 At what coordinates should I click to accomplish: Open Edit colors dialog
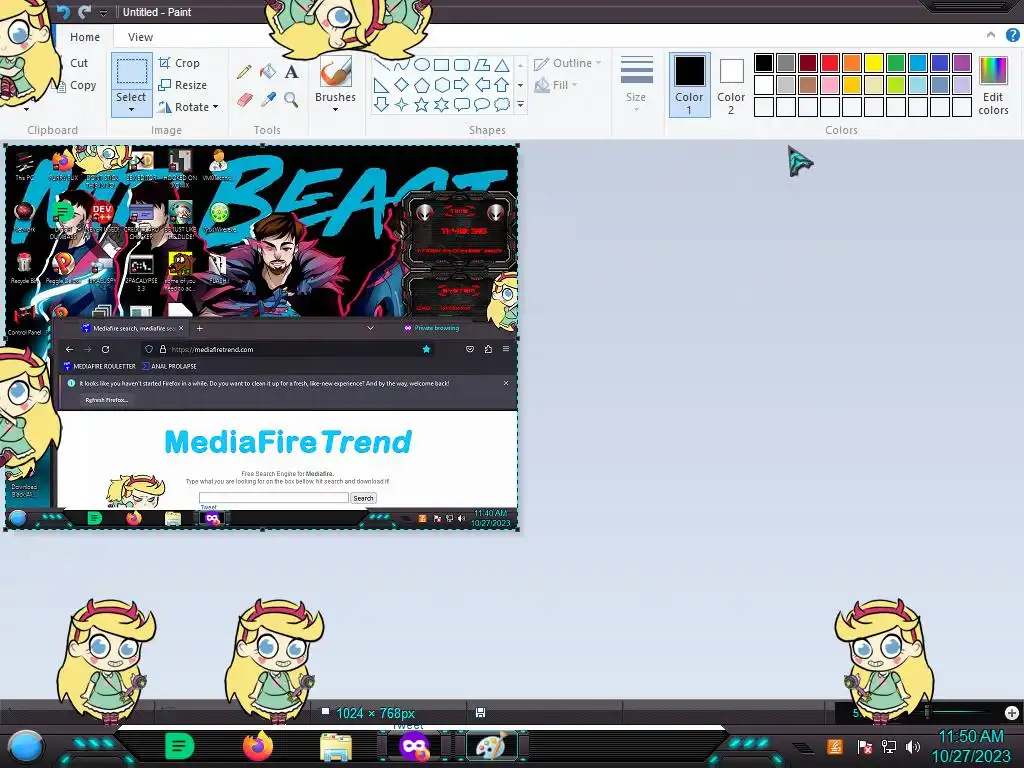pyautogui.click(x=993, y=85)
